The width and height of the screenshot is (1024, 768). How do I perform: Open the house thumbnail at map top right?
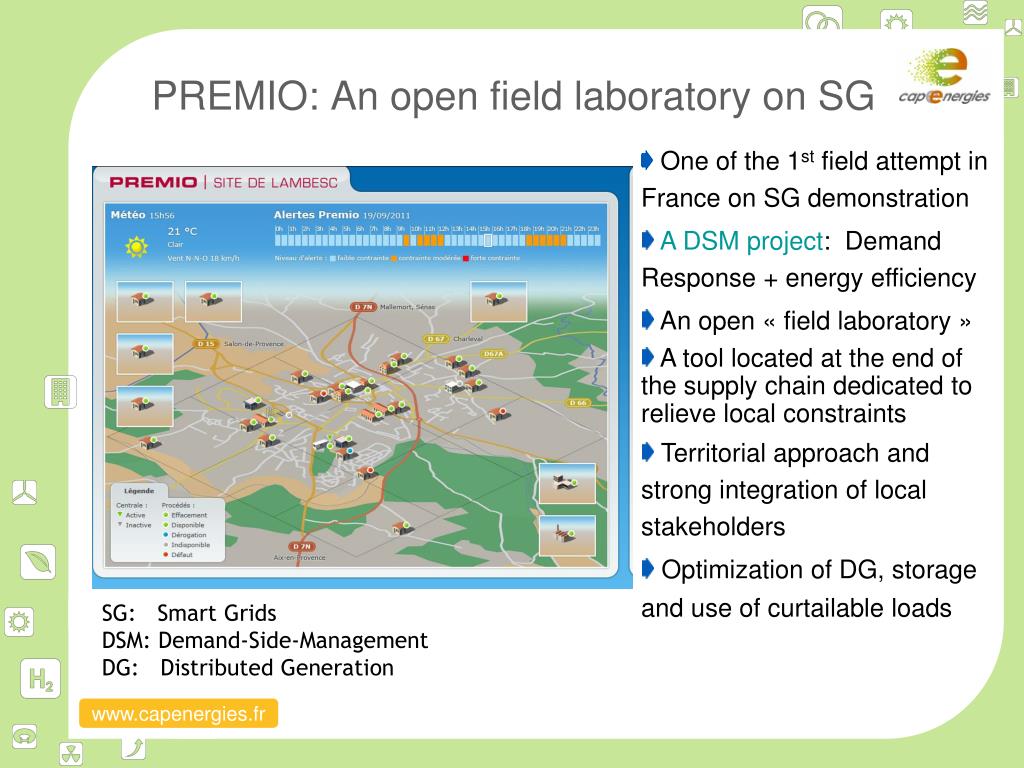[499, 302]
